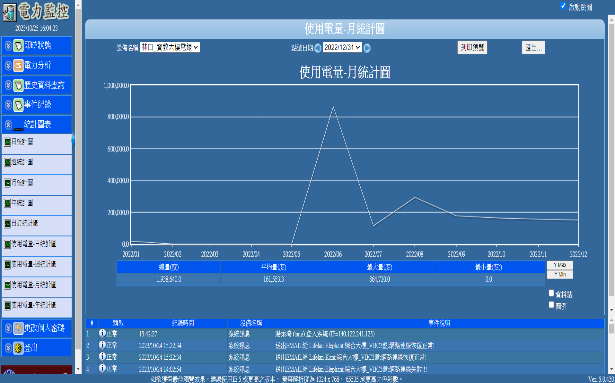Image resolution: width=615 pixels, height=383 pixels.
Task: Expand the 變更個人密碼 section chevron
Action: [8, 328]
